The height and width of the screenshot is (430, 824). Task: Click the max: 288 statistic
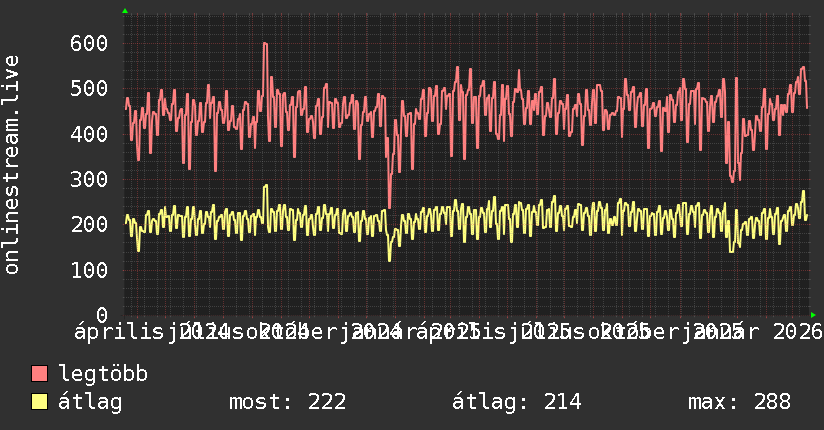point(739,402)
